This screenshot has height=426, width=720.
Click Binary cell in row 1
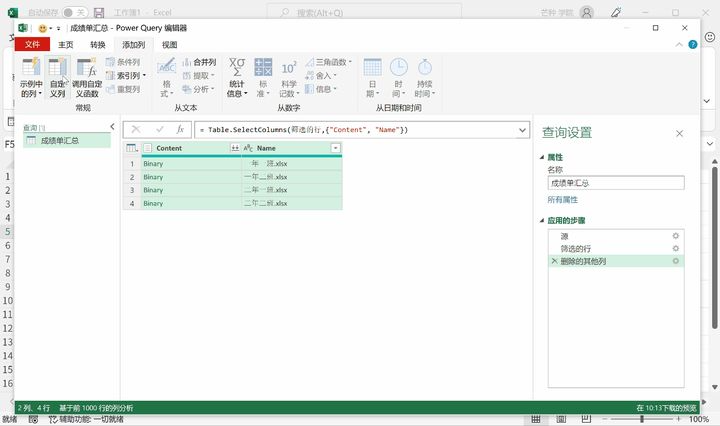click(191, 163)
